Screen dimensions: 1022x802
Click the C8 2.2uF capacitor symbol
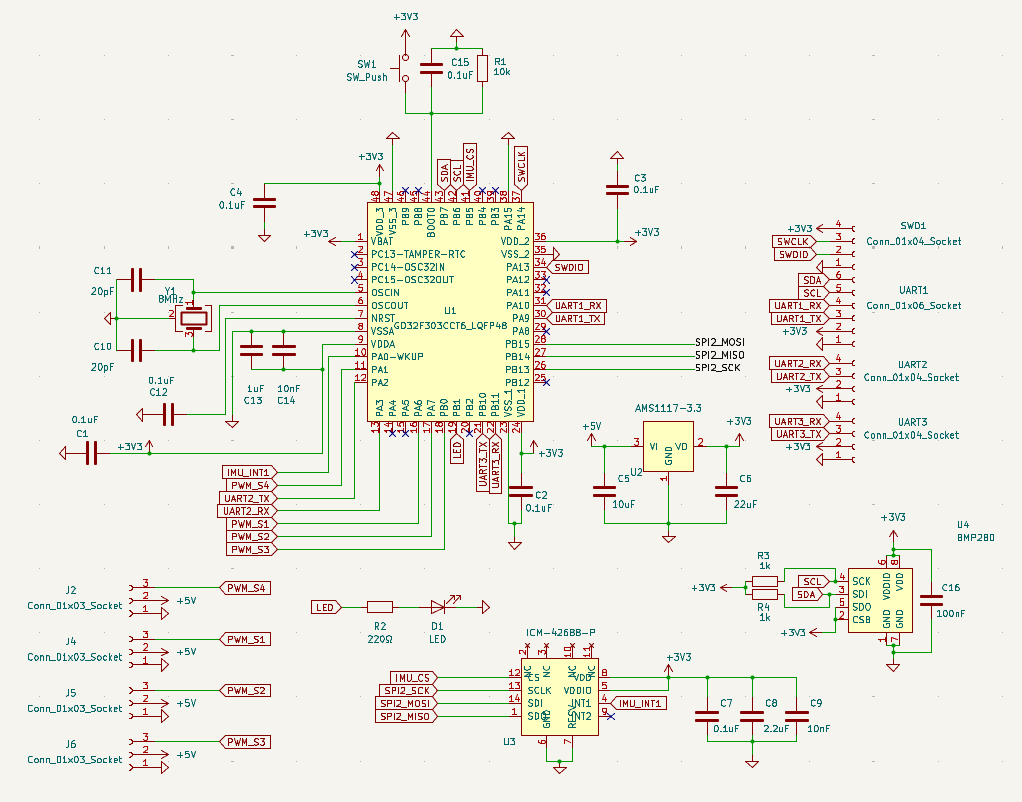[752, 716]
